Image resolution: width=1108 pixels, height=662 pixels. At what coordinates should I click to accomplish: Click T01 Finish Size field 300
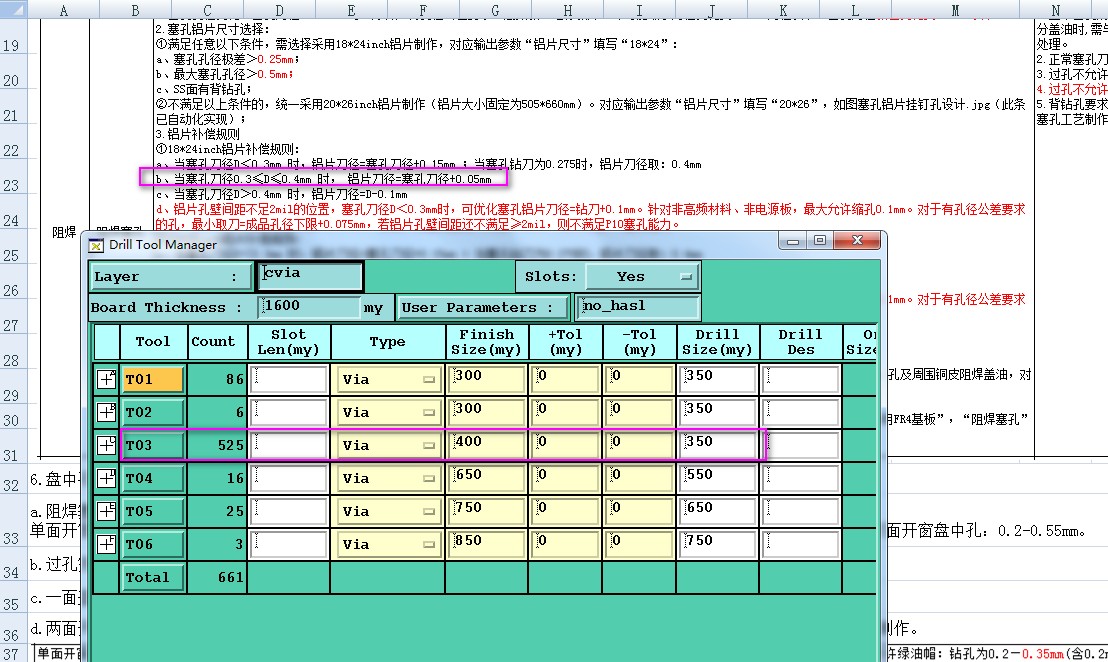pos(487,379)
